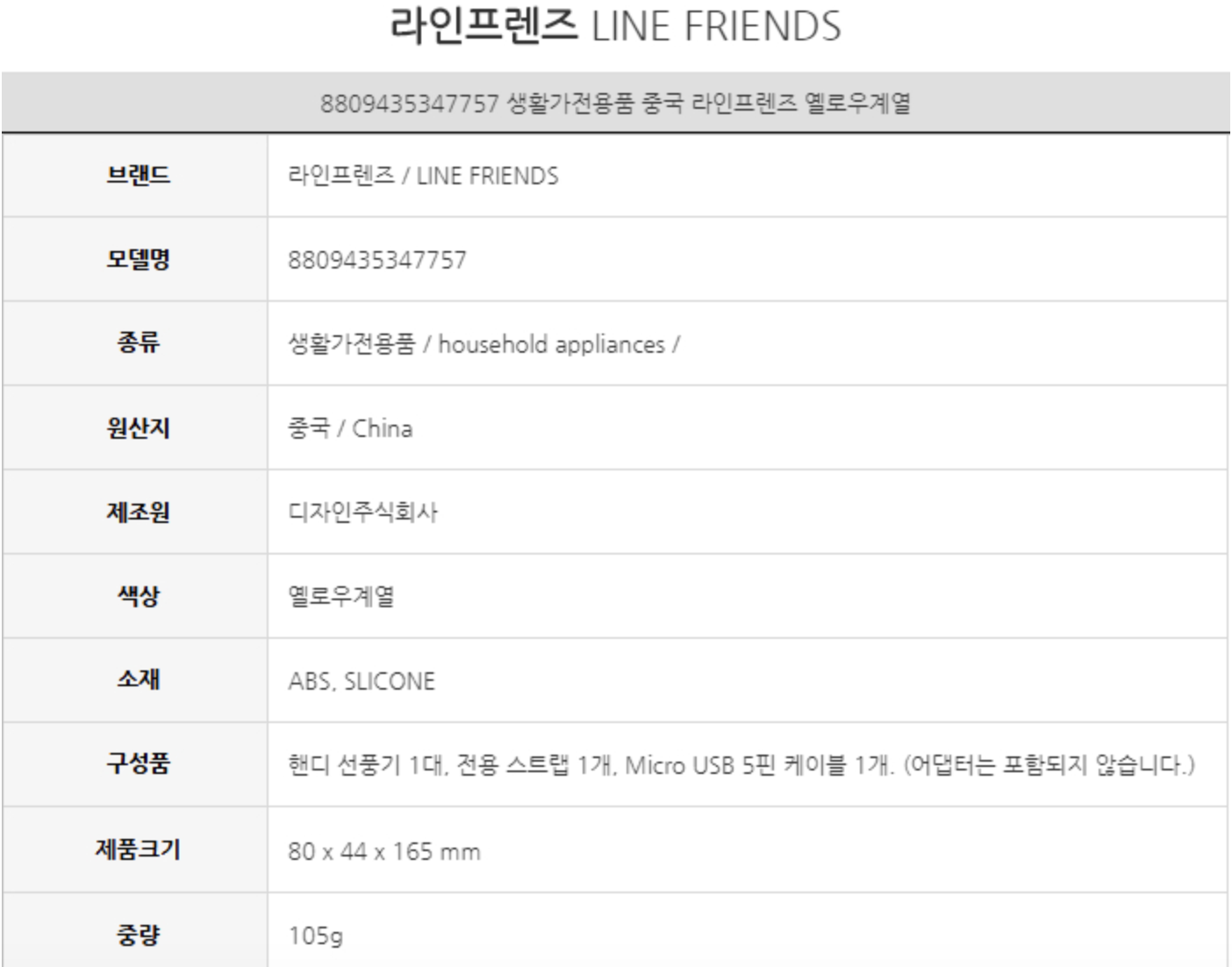The width and height of the screenshot is (1232, 967).
Task: Click the gray summary header row text
Action: click(x=615, y=104)
